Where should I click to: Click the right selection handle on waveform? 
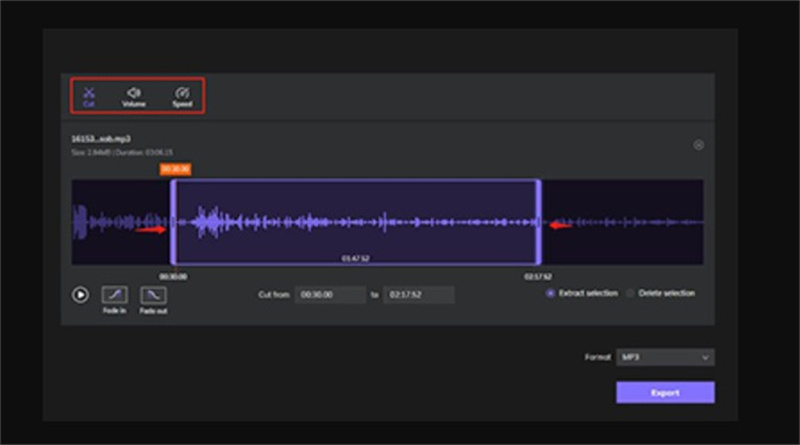[540, 222]
